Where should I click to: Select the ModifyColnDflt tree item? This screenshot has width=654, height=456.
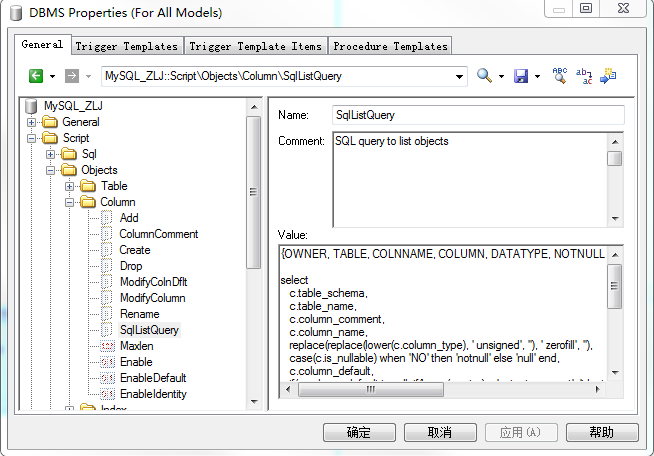click(153, 282)
